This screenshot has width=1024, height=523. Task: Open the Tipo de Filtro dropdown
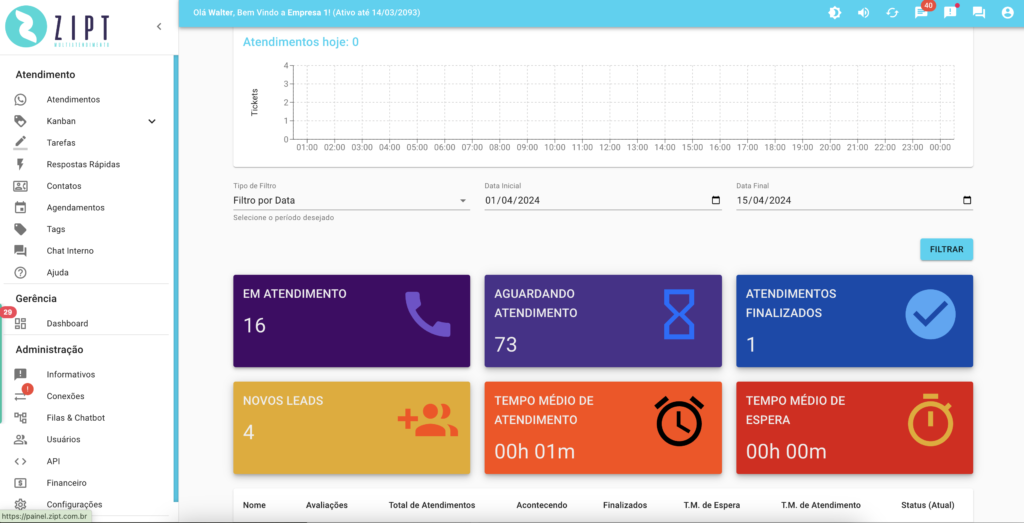pos(350,201)
